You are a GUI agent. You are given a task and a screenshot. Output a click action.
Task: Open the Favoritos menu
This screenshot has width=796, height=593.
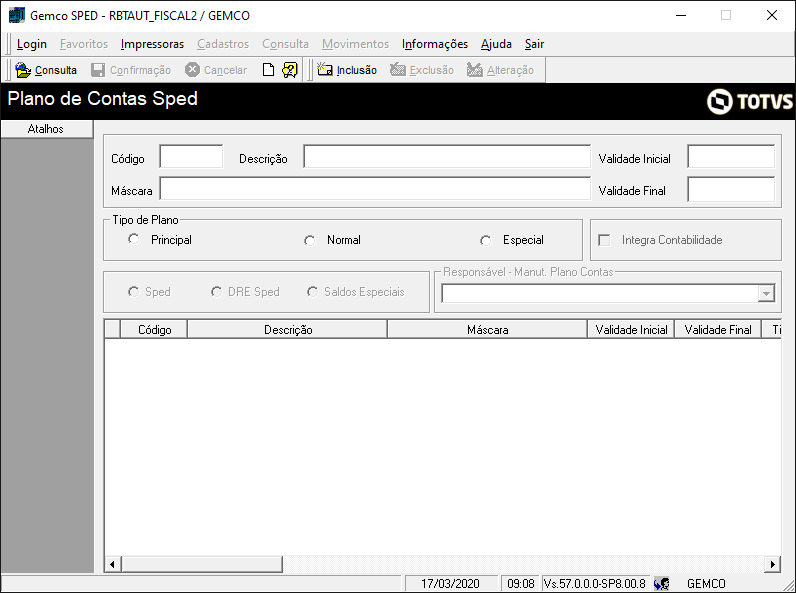point(84,44)
